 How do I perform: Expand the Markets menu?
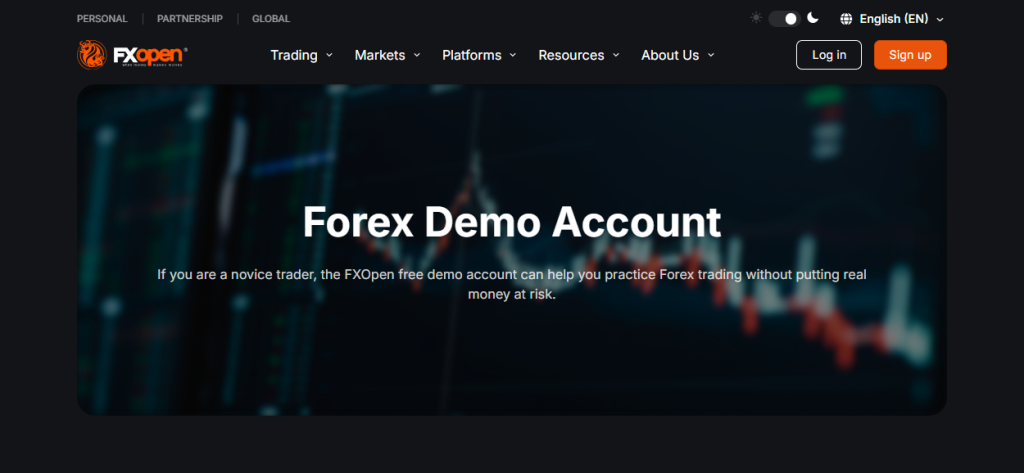click(x=387, y=56)
